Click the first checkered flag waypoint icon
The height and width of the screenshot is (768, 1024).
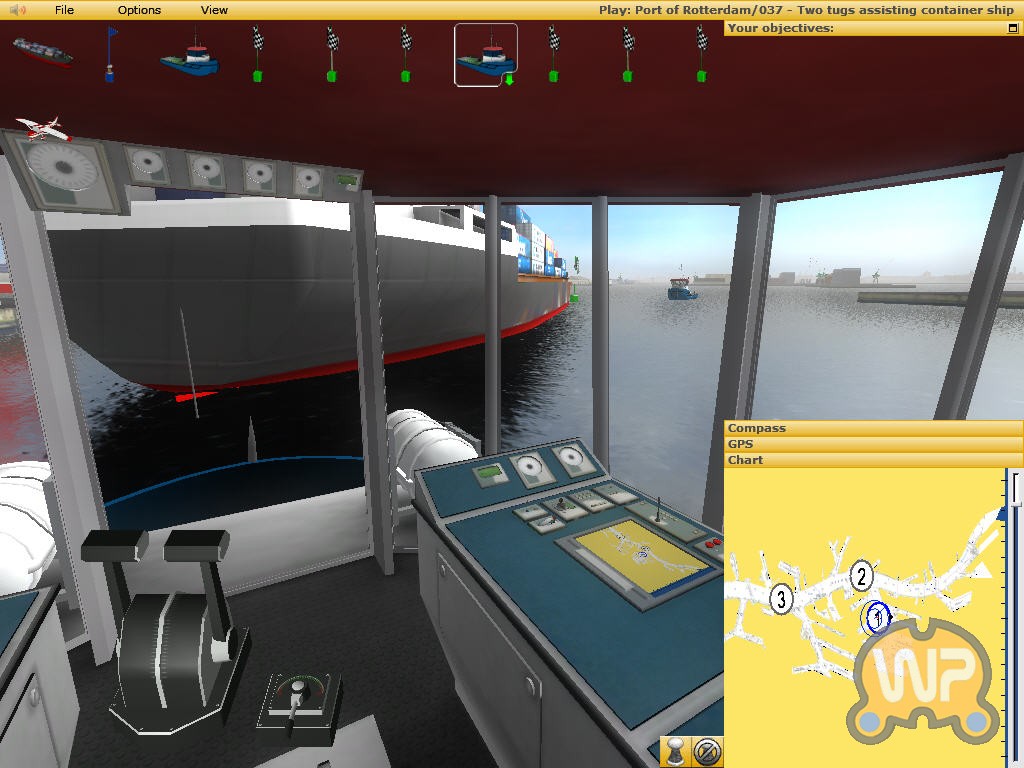(257, 55)
